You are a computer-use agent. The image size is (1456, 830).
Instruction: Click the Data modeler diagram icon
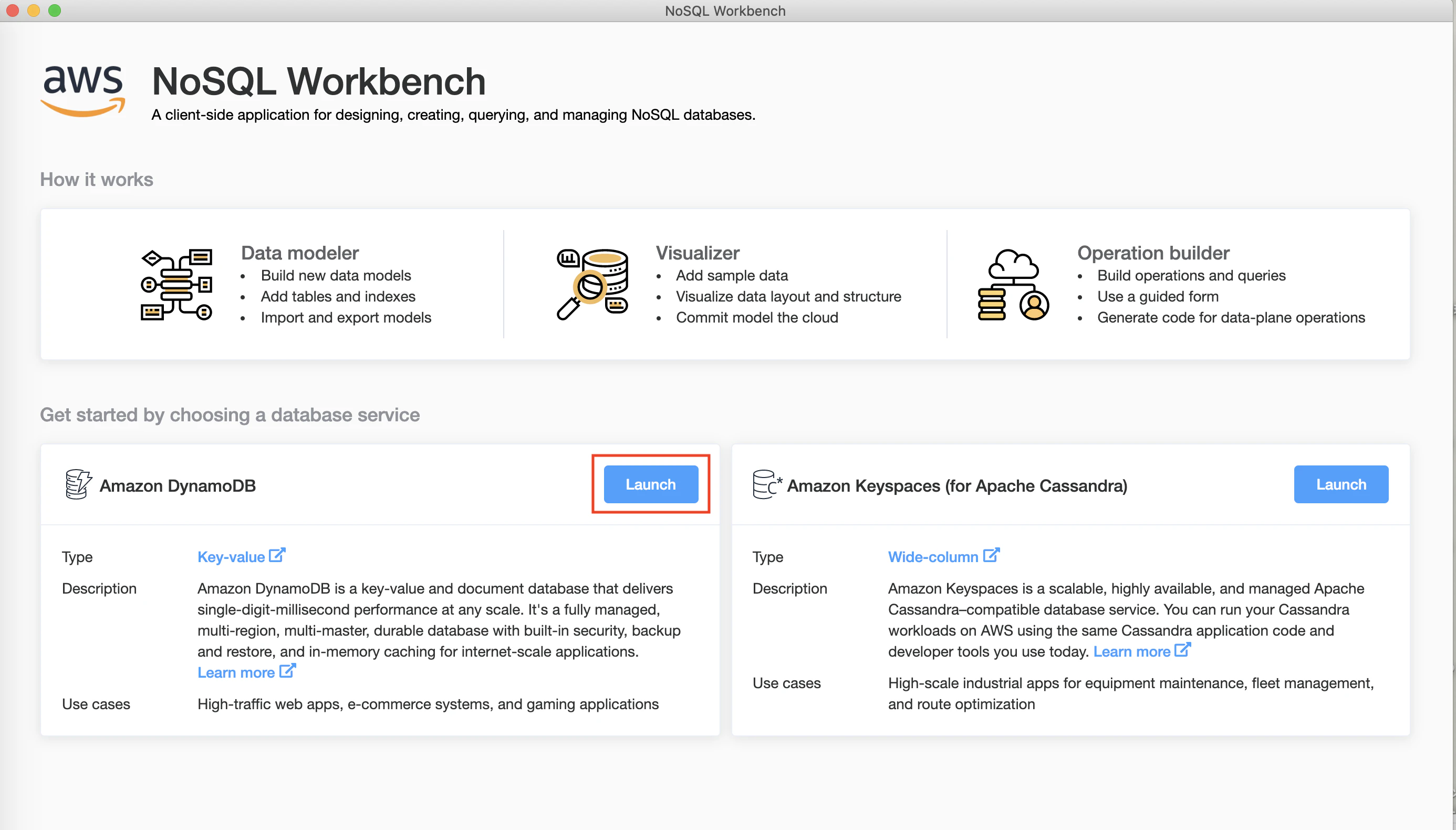coord(176,284)
